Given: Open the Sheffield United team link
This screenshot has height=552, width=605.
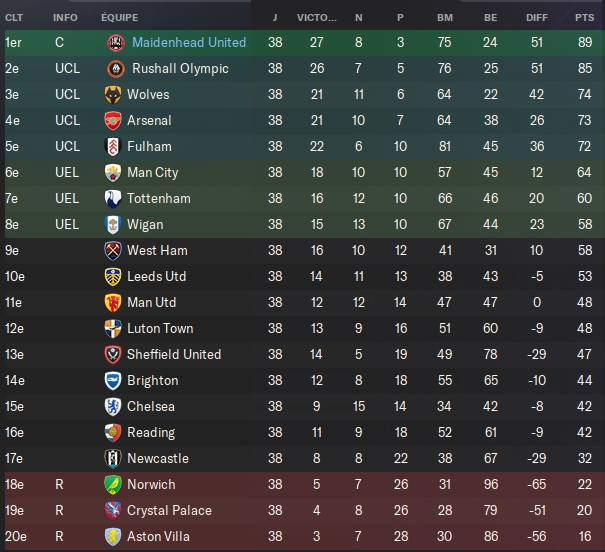Looking at the screenshot, I should click(174, 354).
